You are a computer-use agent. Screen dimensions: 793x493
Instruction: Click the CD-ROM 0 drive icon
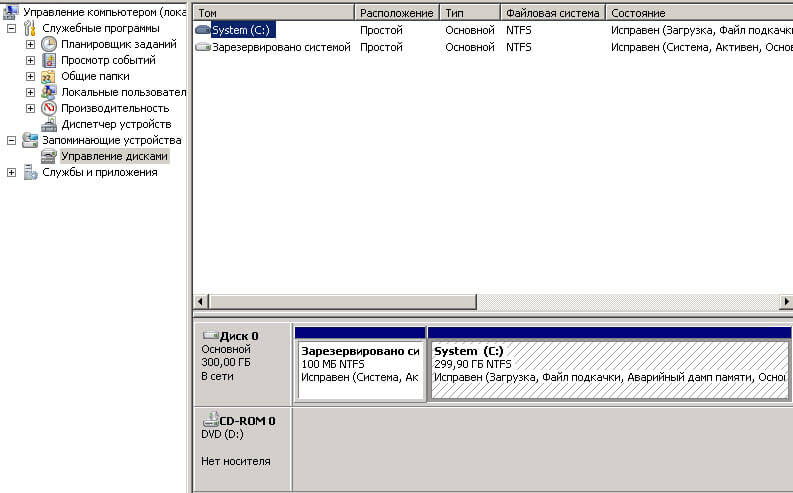210,420
